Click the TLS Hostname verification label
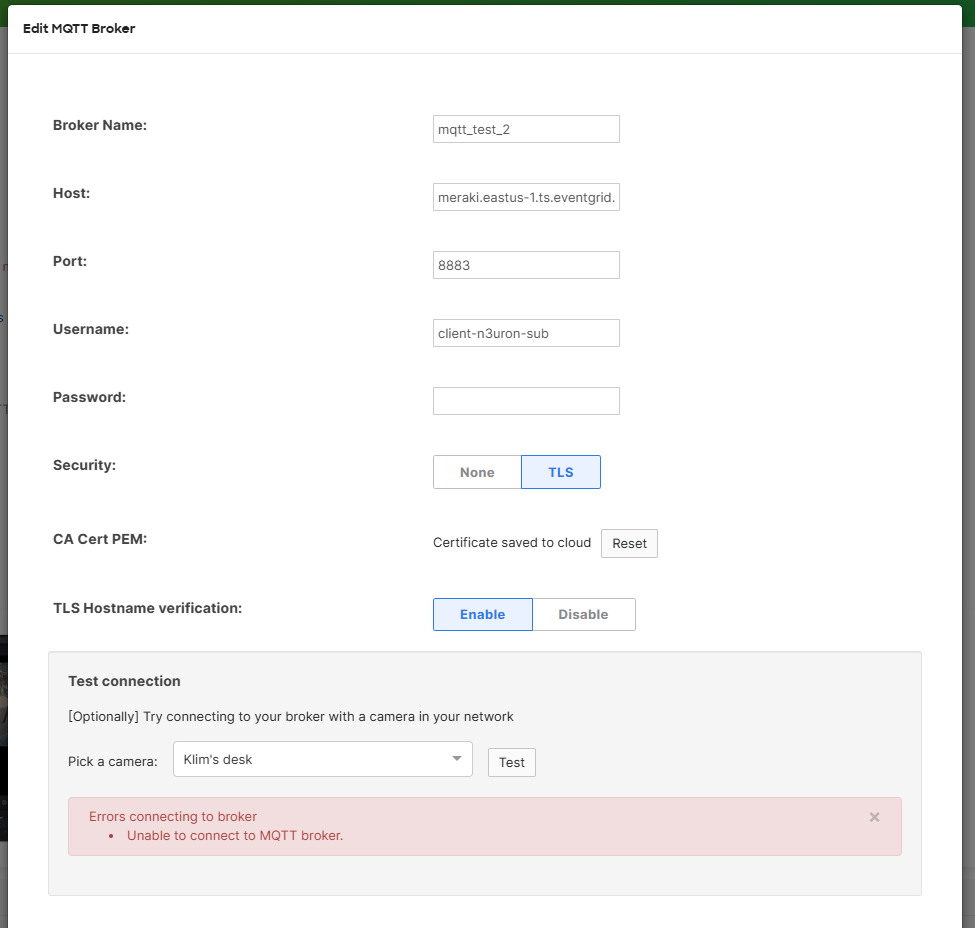975x928 pixels. (147, 607)
